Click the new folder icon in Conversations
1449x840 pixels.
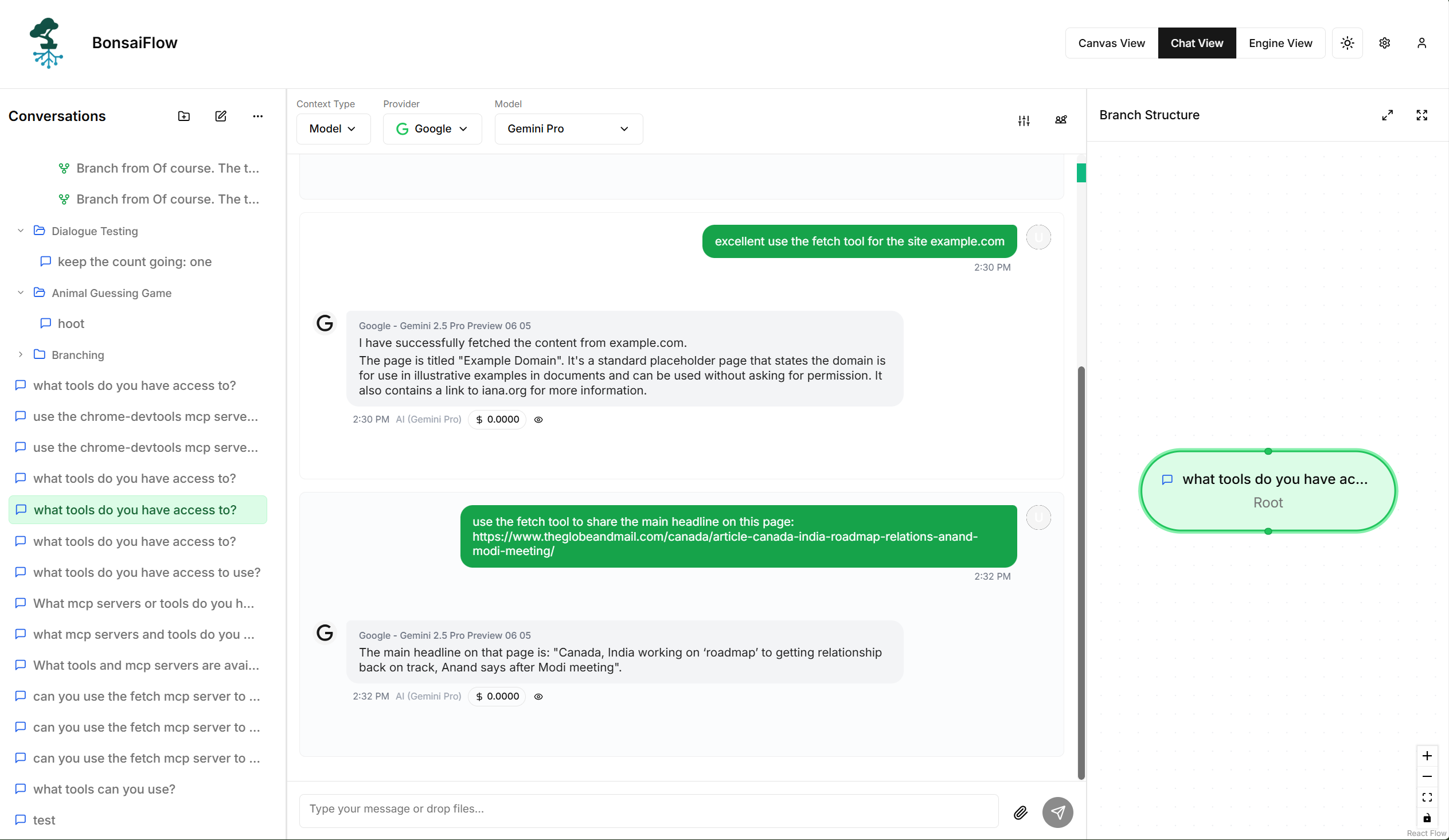click(184, 116)
